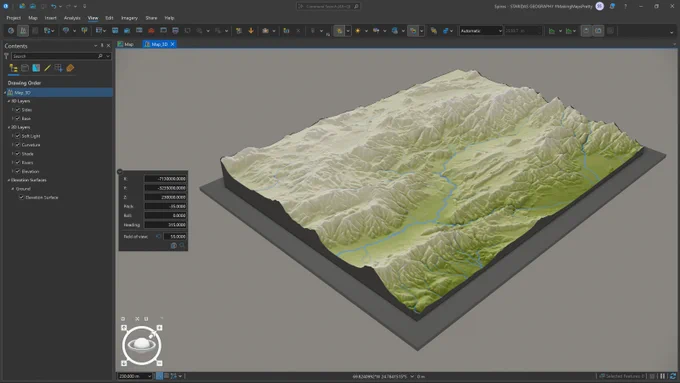This screenshot has width=680, height=383.
Task: Click the Field of view value field
Action: coord(175,236)
